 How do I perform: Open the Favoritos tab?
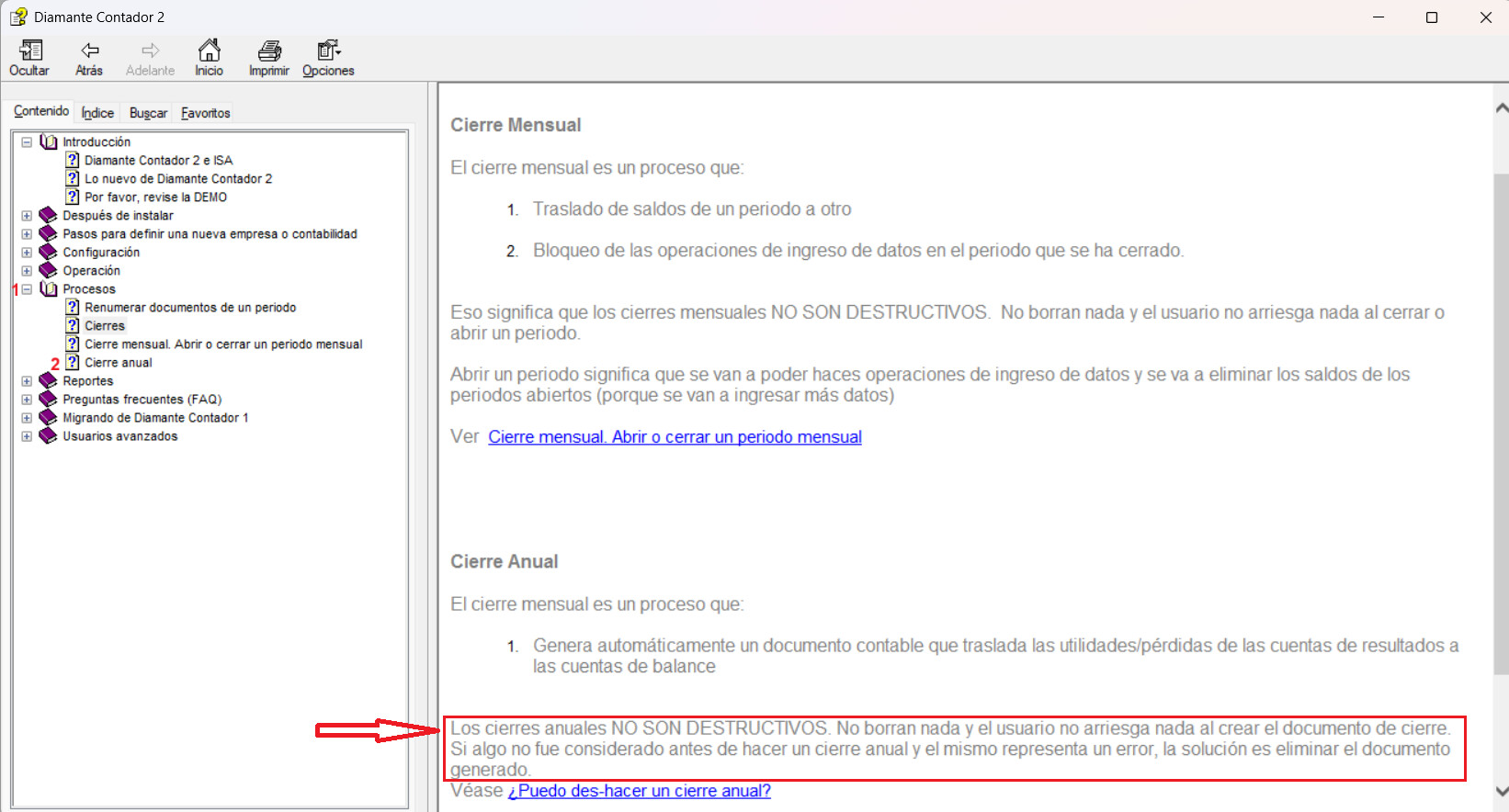205,113
